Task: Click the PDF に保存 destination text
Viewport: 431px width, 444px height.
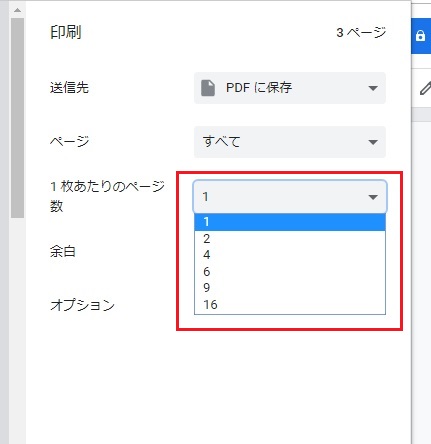Action: (x=259, y=88)
